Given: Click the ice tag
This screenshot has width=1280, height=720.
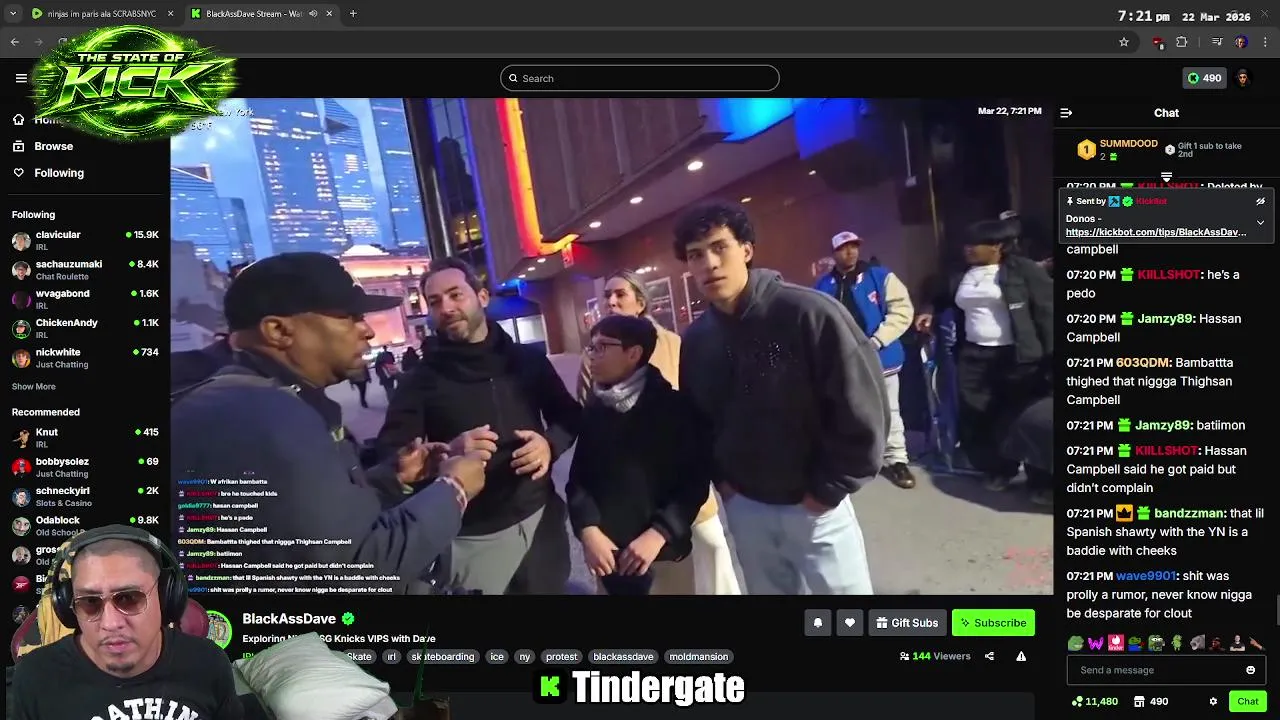Looking at the screenshot, I should [x=497, y=657].
